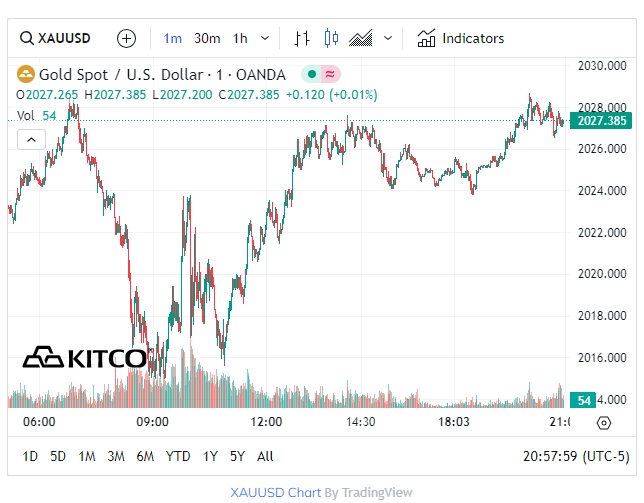The width and height of the screenshot is (644, 503).
Task: Set date range to 1D
Action: [30, 456]
